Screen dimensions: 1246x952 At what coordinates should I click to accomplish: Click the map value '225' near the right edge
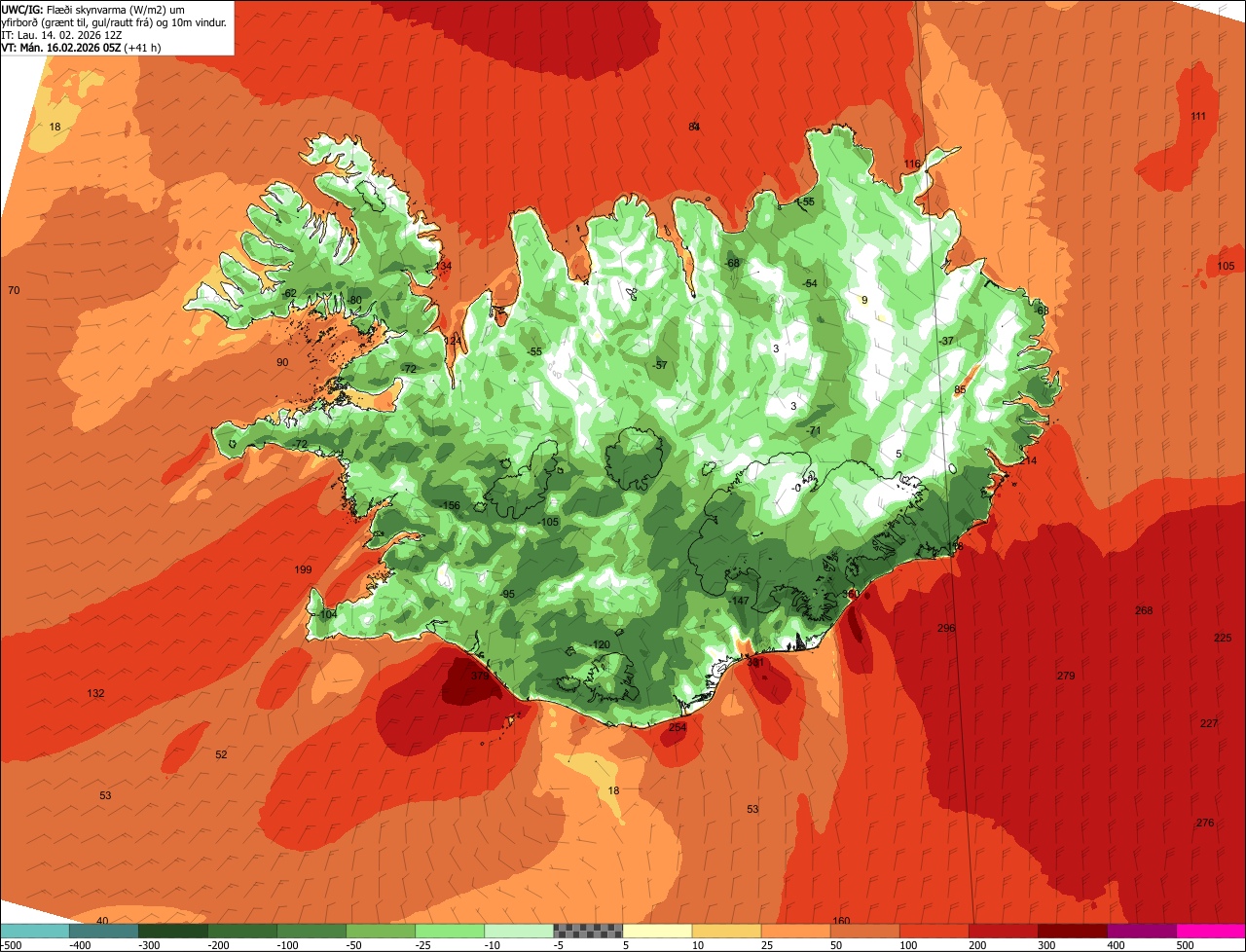[1223, 638]
